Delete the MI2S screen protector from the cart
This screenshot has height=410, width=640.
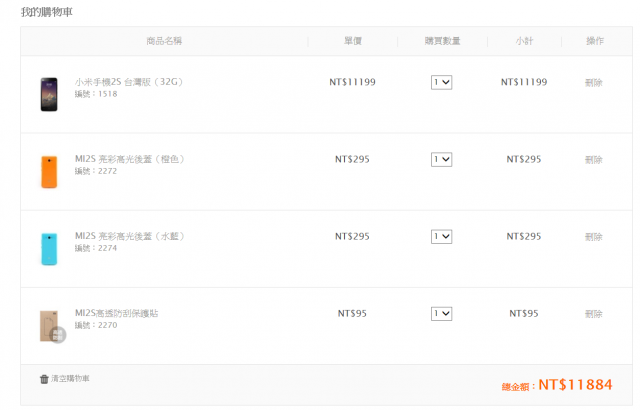593,314
